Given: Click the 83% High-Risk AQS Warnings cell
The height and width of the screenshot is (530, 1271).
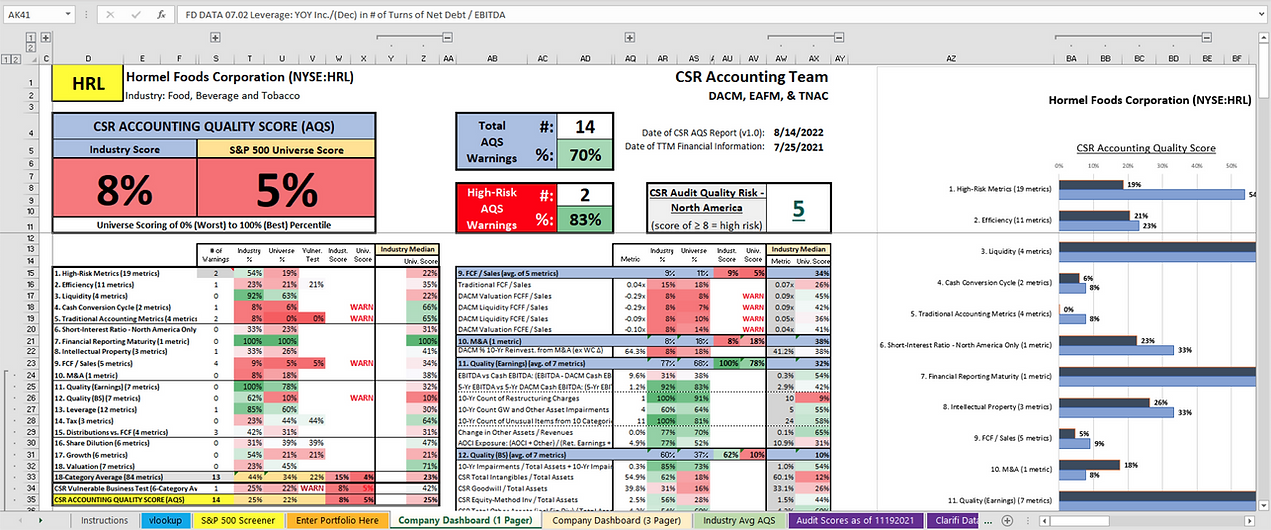Looking at the screenshot, I should [585, 221].
